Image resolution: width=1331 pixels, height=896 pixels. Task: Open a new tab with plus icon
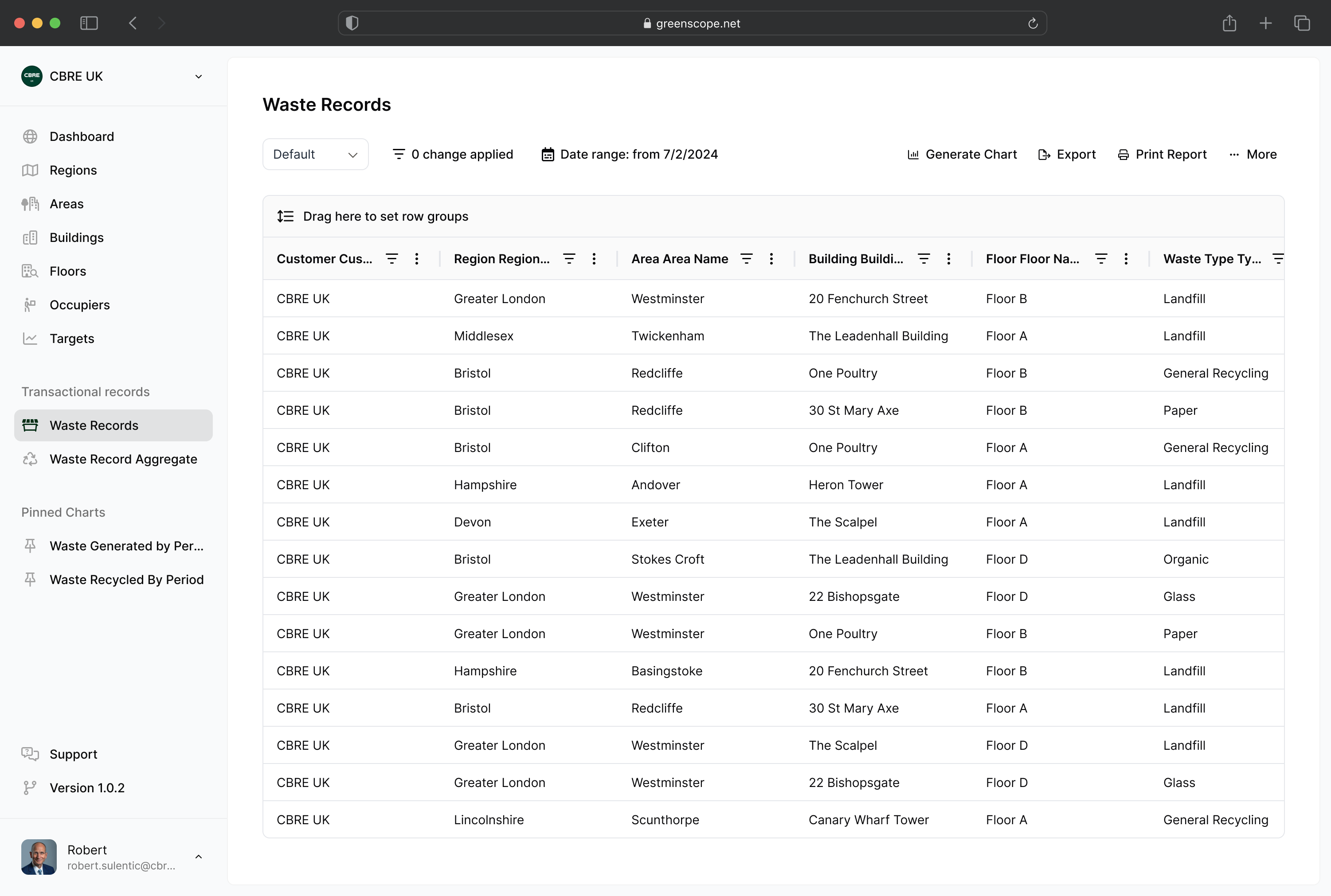(1266, 23)
